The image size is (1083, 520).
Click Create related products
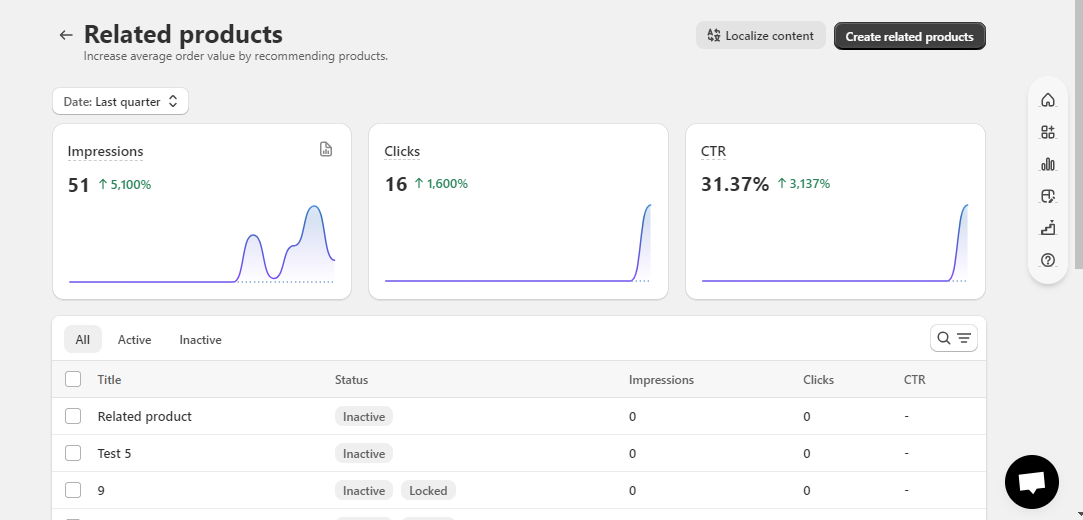tap(910, 37)
